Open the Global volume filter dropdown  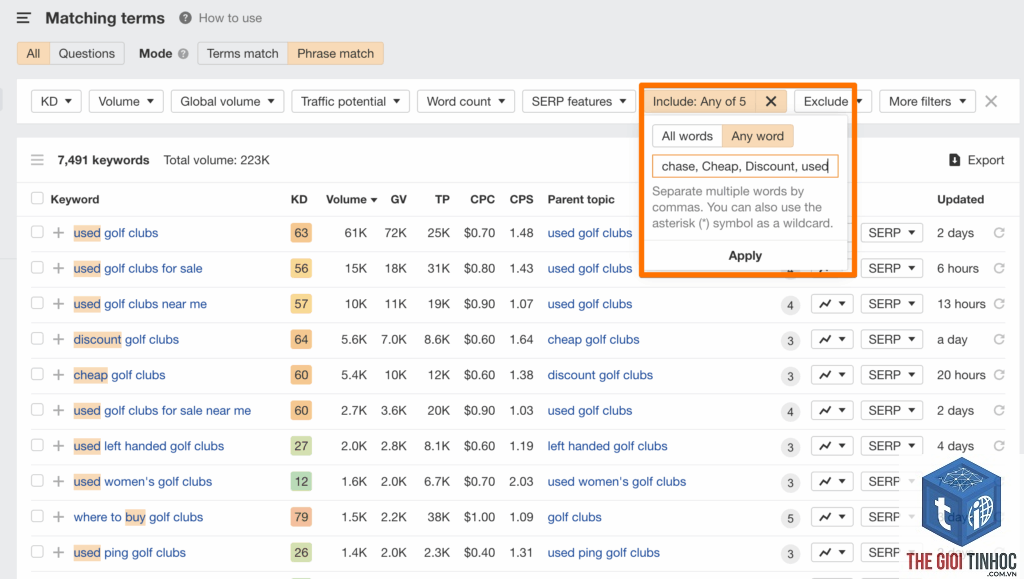click(227, 101)
